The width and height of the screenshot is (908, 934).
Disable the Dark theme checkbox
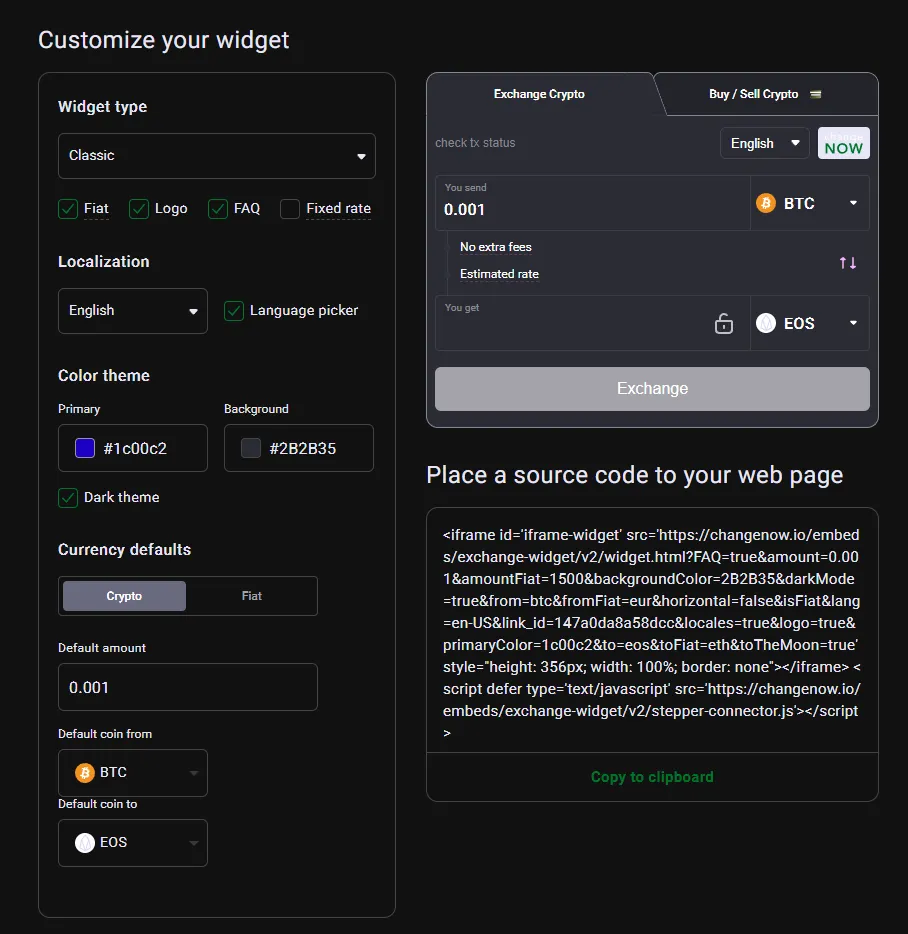[x=68, y=497]
